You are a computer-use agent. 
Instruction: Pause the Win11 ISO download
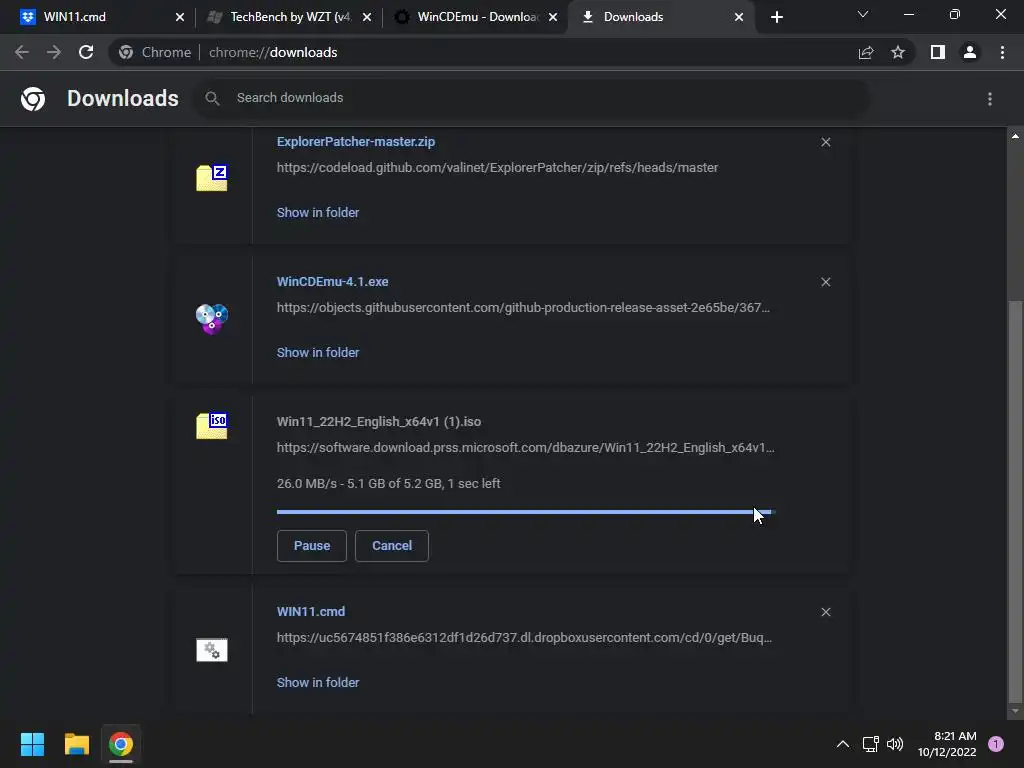pyautogui.click(x=312, y=545)
